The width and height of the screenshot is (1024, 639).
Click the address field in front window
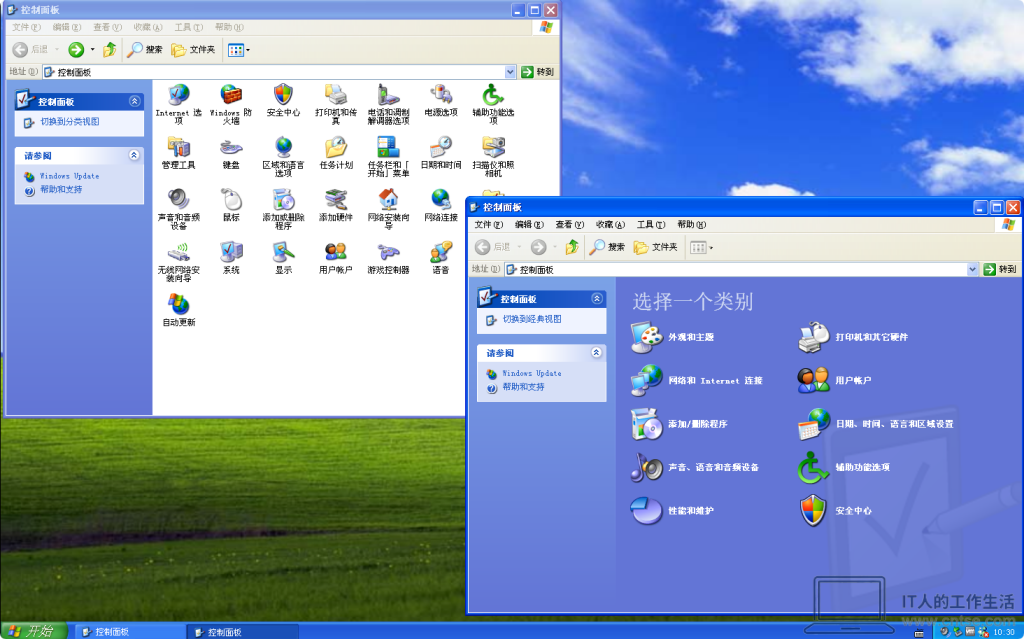[736, 269]
